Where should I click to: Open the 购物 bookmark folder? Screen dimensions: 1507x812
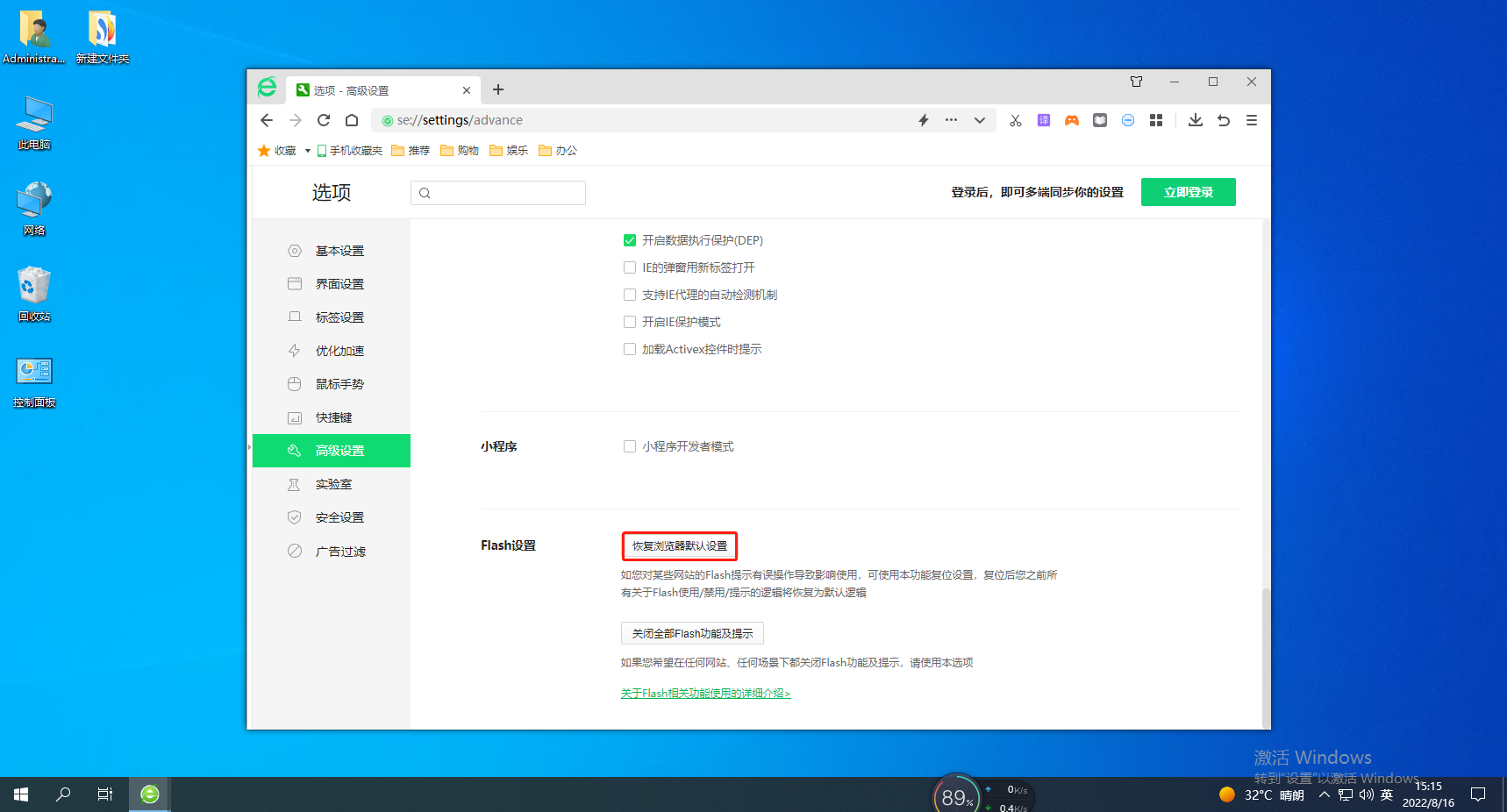[x=460, y=151]
